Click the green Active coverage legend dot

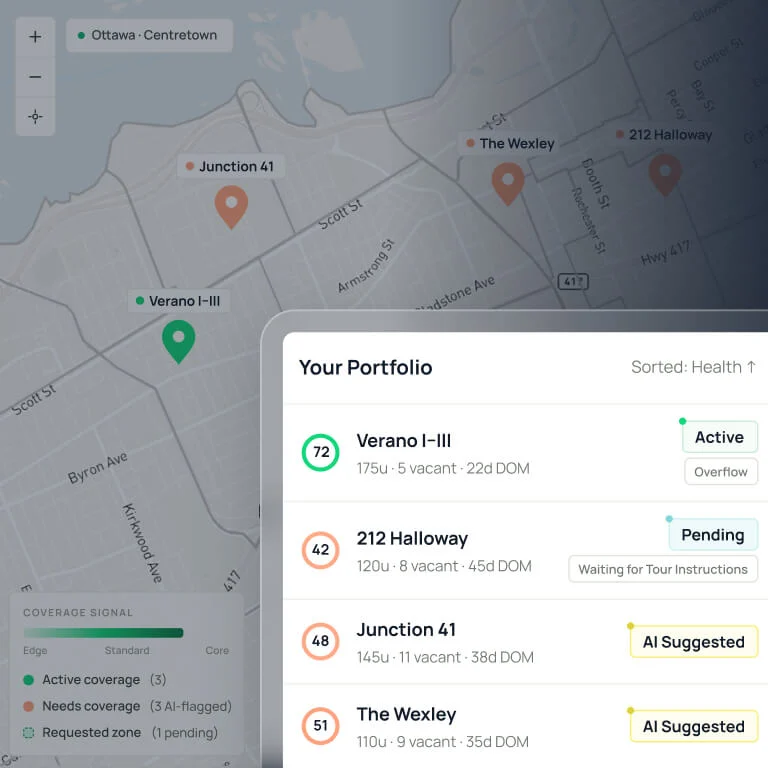point(28,680)
